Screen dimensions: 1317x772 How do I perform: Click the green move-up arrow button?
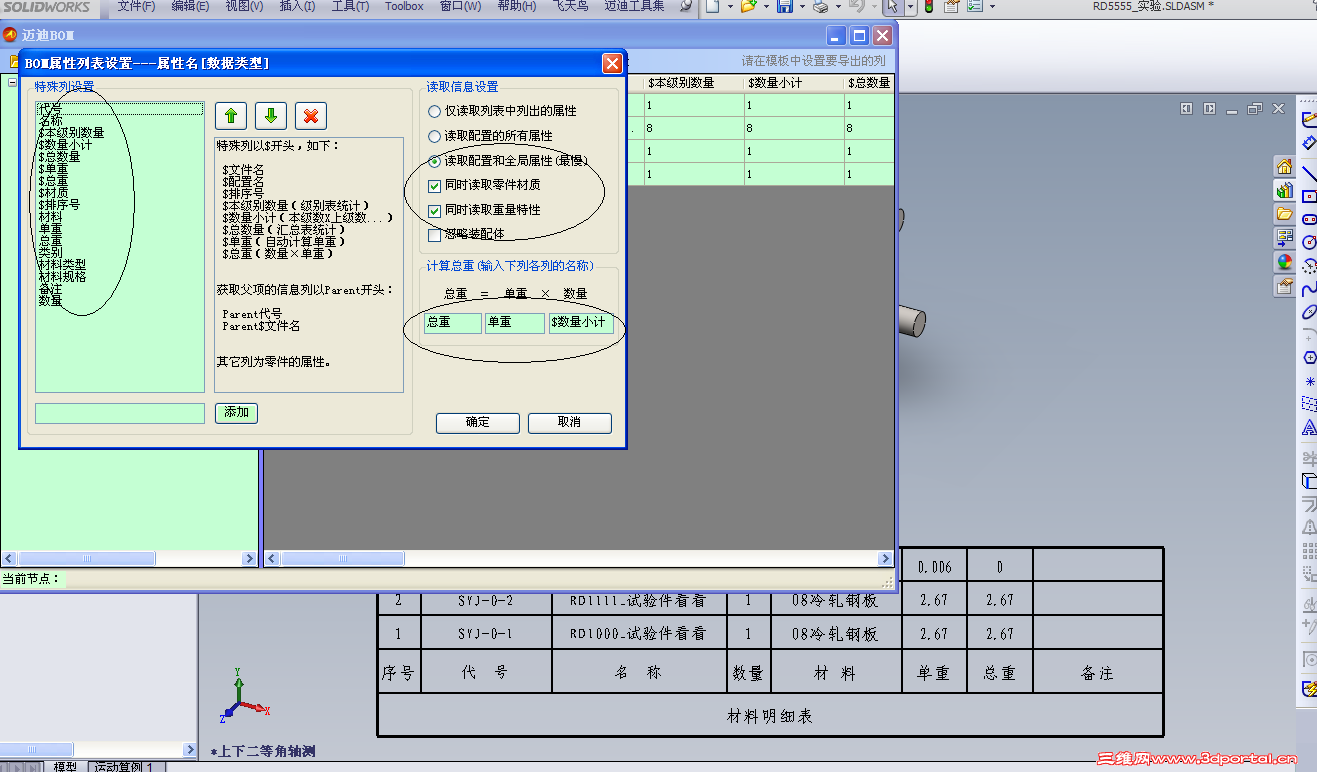(x=230, y=115)
